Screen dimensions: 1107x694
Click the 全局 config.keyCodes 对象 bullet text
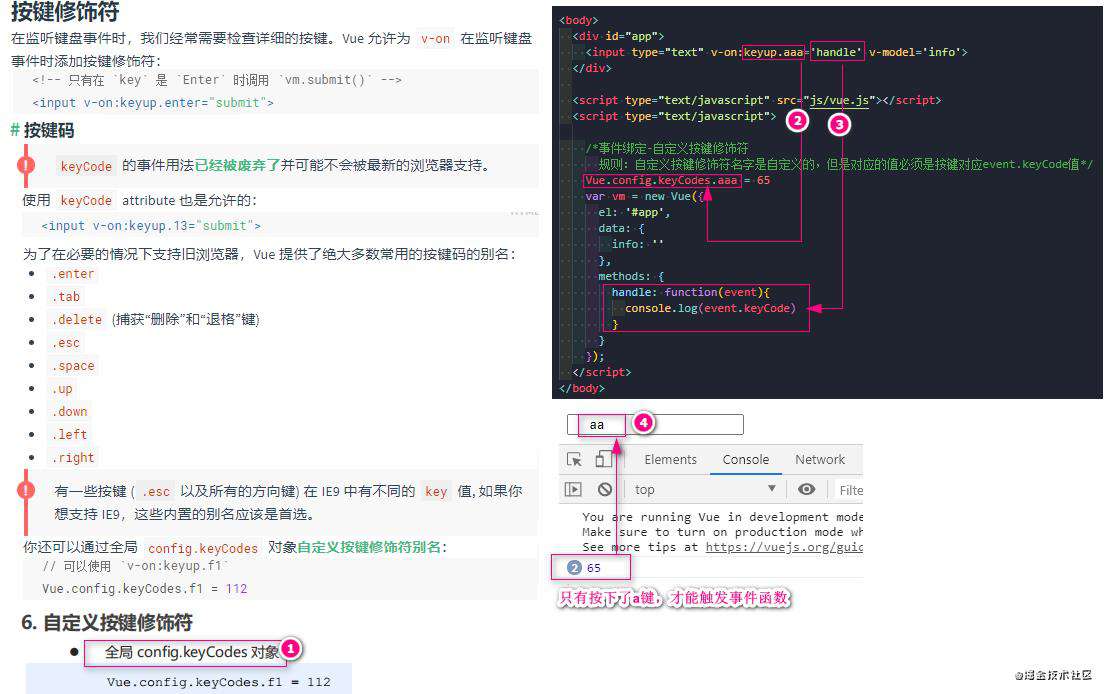191,652
